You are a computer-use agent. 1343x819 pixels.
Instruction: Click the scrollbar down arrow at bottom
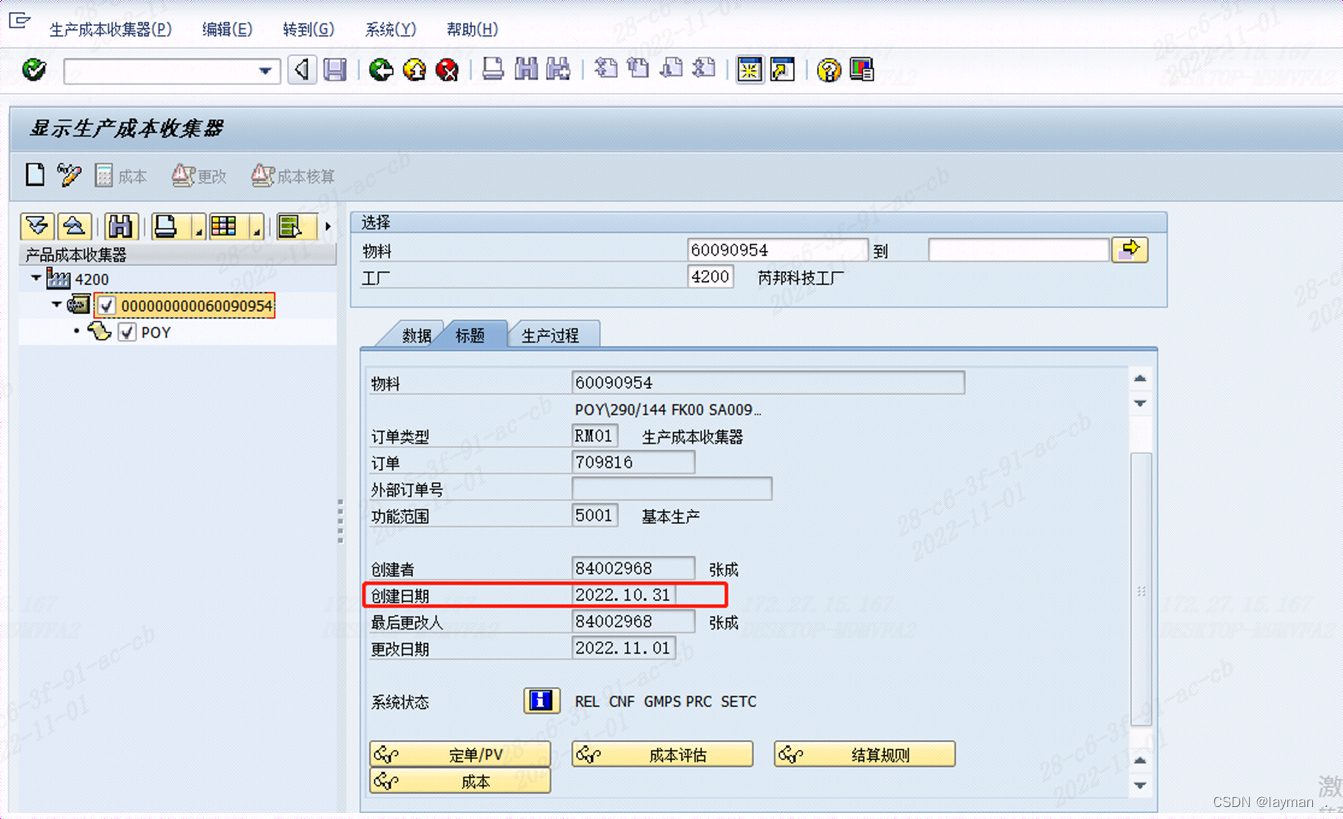[1140, 785]
